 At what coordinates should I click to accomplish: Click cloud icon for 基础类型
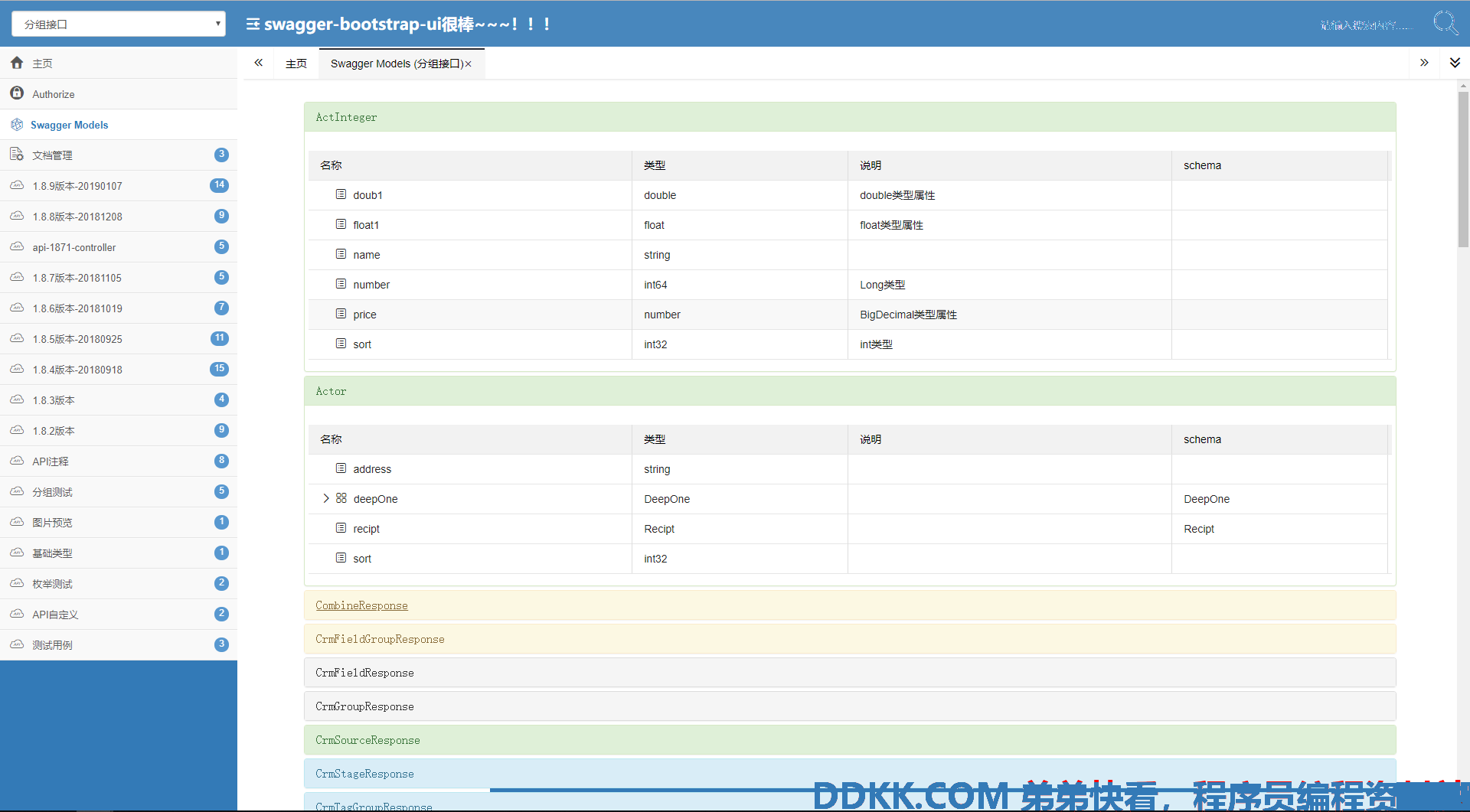17,553
